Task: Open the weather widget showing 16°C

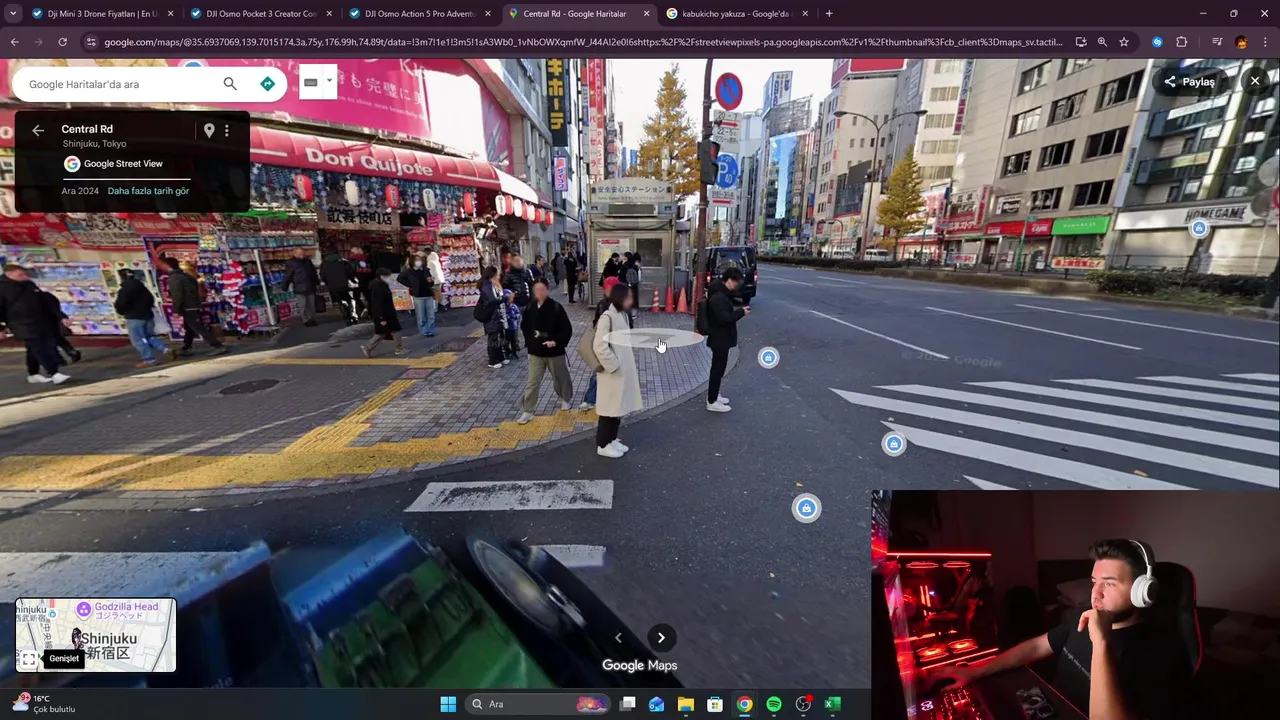Action: (x=43, y=703)
